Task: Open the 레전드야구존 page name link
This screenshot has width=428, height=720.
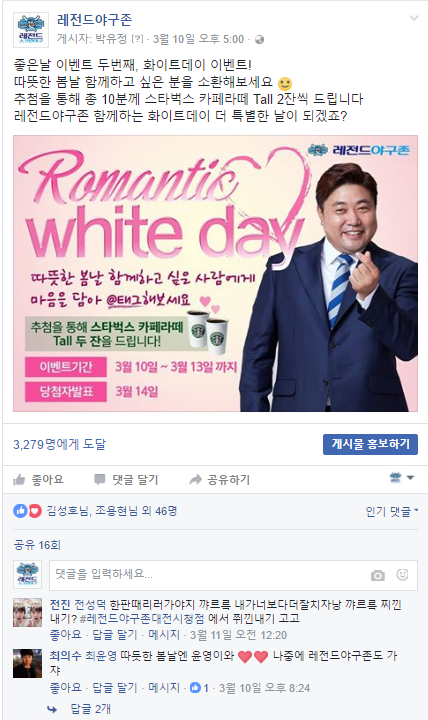Action: pos(95,20)
